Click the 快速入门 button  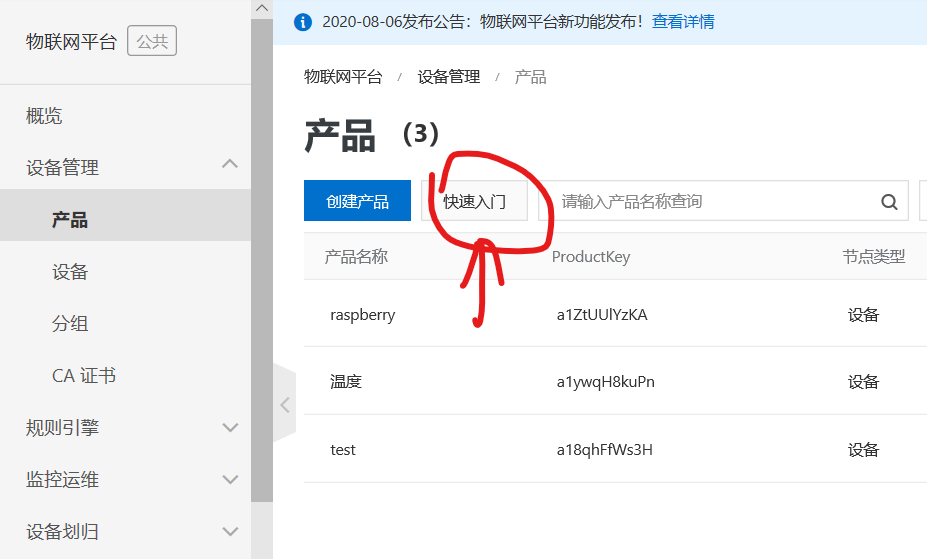pos(474,201)
